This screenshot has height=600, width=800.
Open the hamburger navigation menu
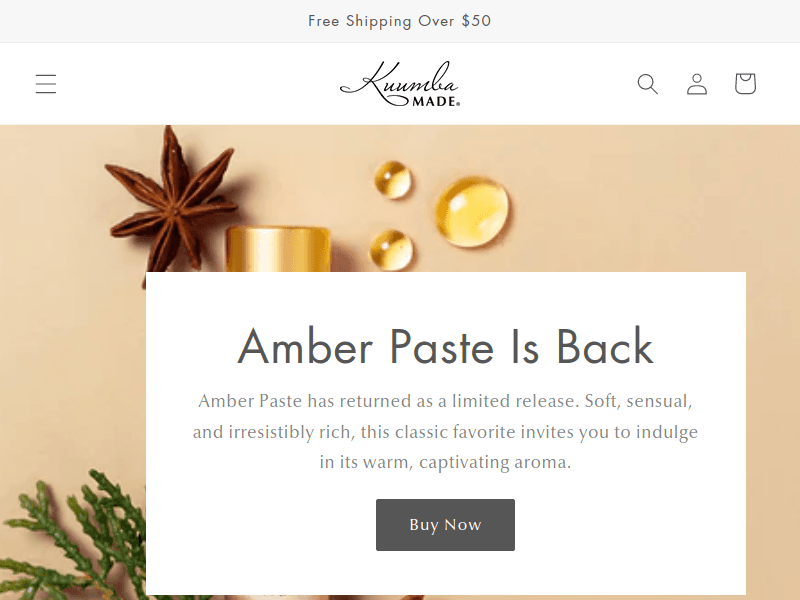pyautogui.click(x=46, y=84)
